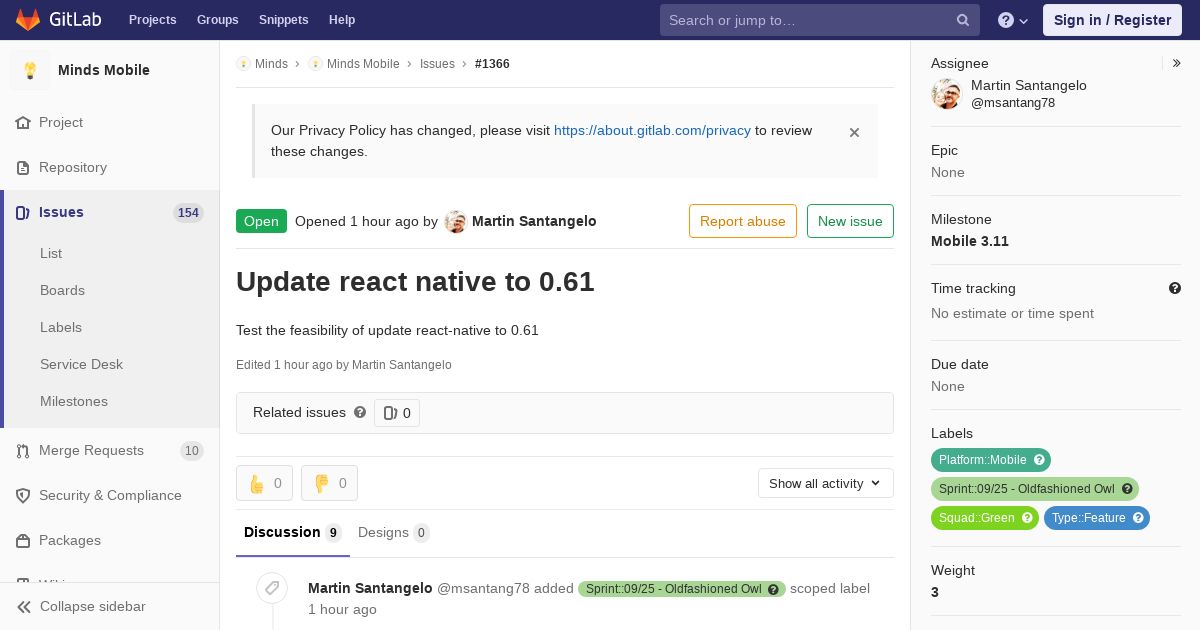Select the Discussion tab
1200x630 pixels.
click(x=293, y=533)
